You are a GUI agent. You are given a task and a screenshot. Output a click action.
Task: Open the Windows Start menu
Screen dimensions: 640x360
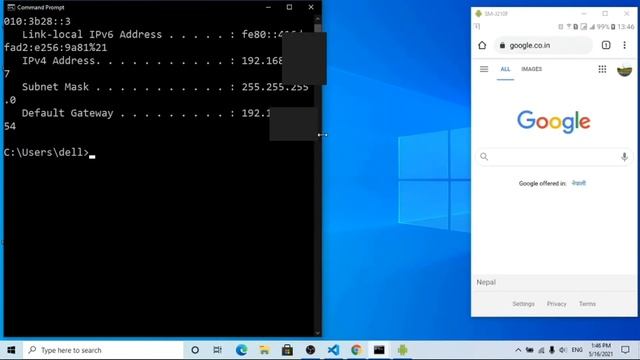11,350
